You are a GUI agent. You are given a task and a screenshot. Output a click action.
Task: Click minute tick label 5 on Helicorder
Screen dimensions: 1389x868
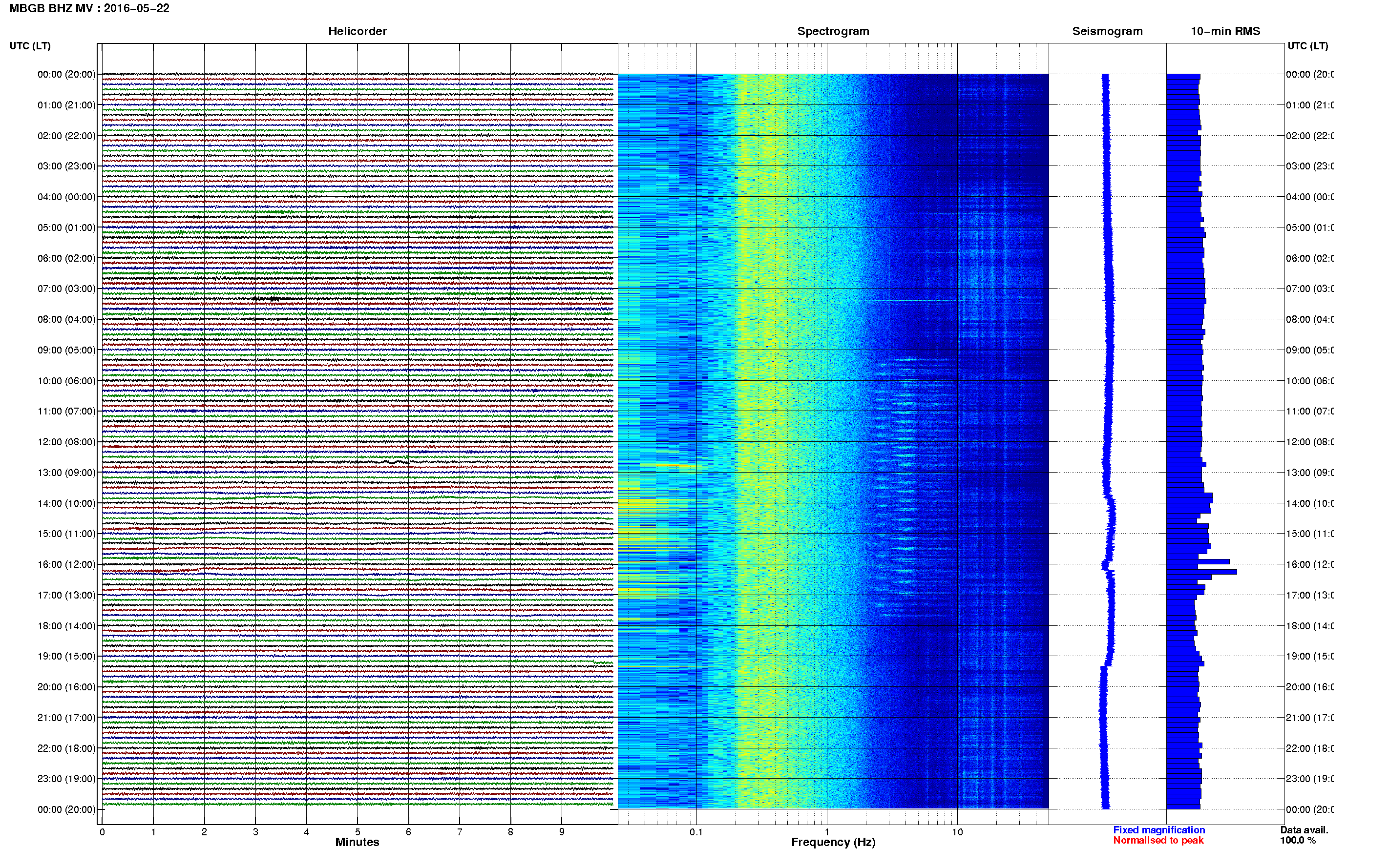pyautogui.click(x=358, y=832)
